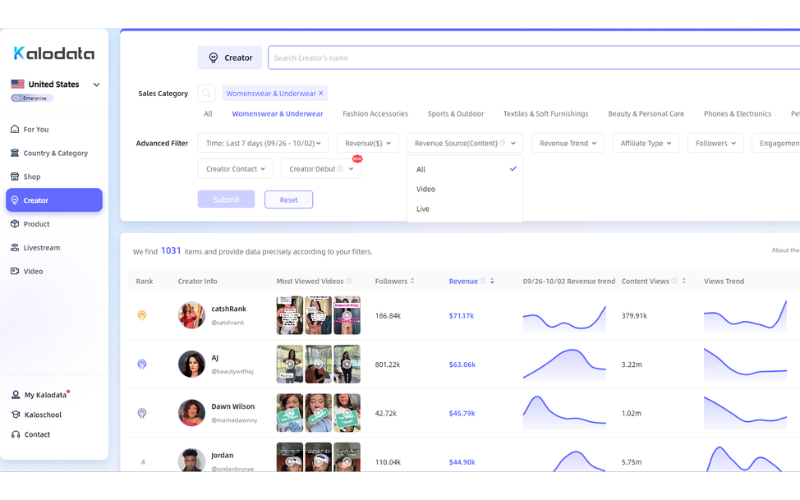
Task: Click info icon next to Content Views
Action: [x=674, y=281]
